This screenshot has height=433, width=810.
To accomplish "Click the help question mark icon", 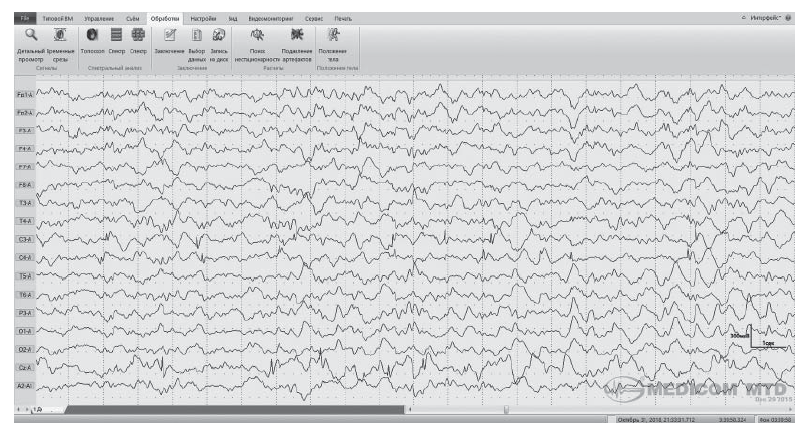I will 801,18.
